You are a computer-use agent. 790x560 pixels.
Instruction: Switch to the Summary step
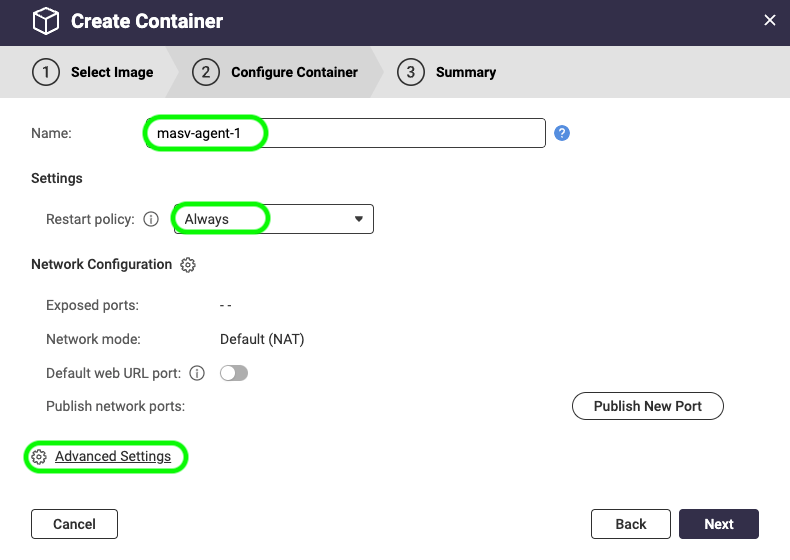point(465,72)
